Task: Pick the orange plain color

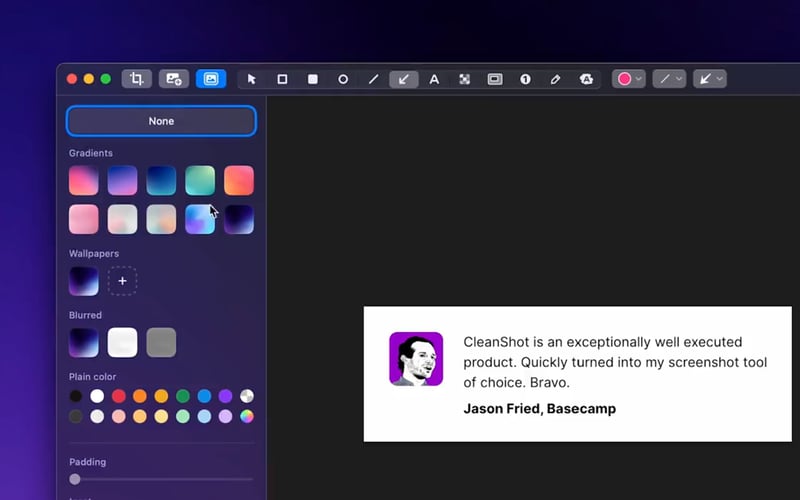Action: (x=140, y=396)
